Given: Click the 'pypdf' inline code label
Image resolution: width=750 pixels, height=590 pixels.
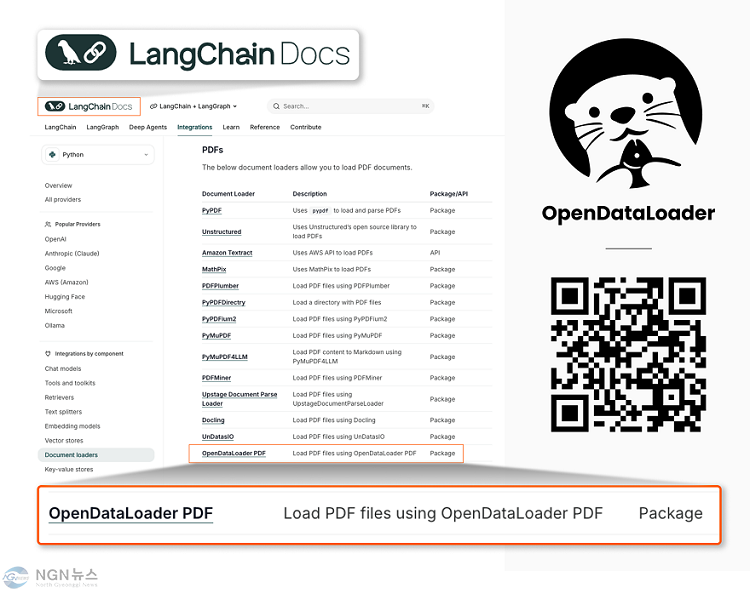Looking at the screenshot, I should [x=320, y=211].
